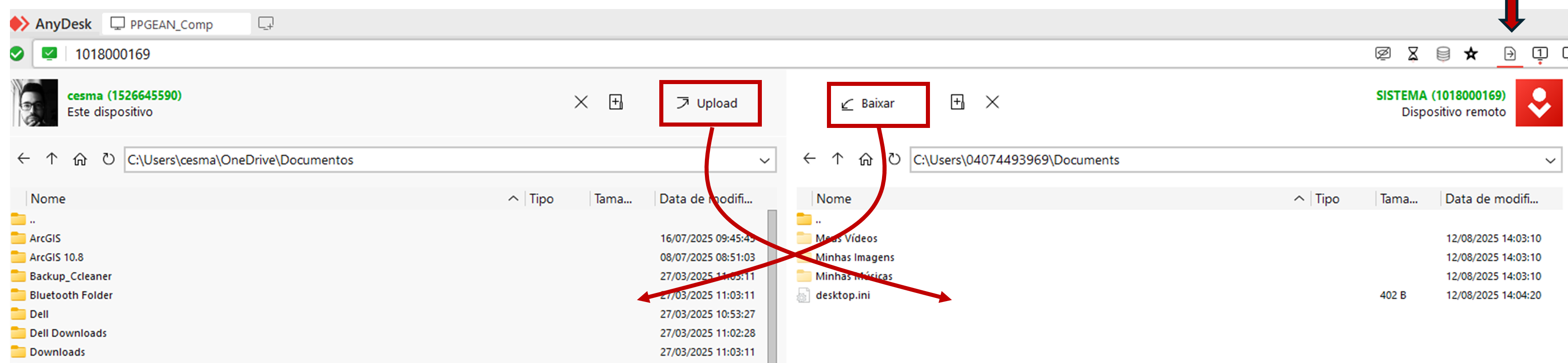
Task: Switch to the PPGEAN_Comp tab
Action: [x=171, y=24]
